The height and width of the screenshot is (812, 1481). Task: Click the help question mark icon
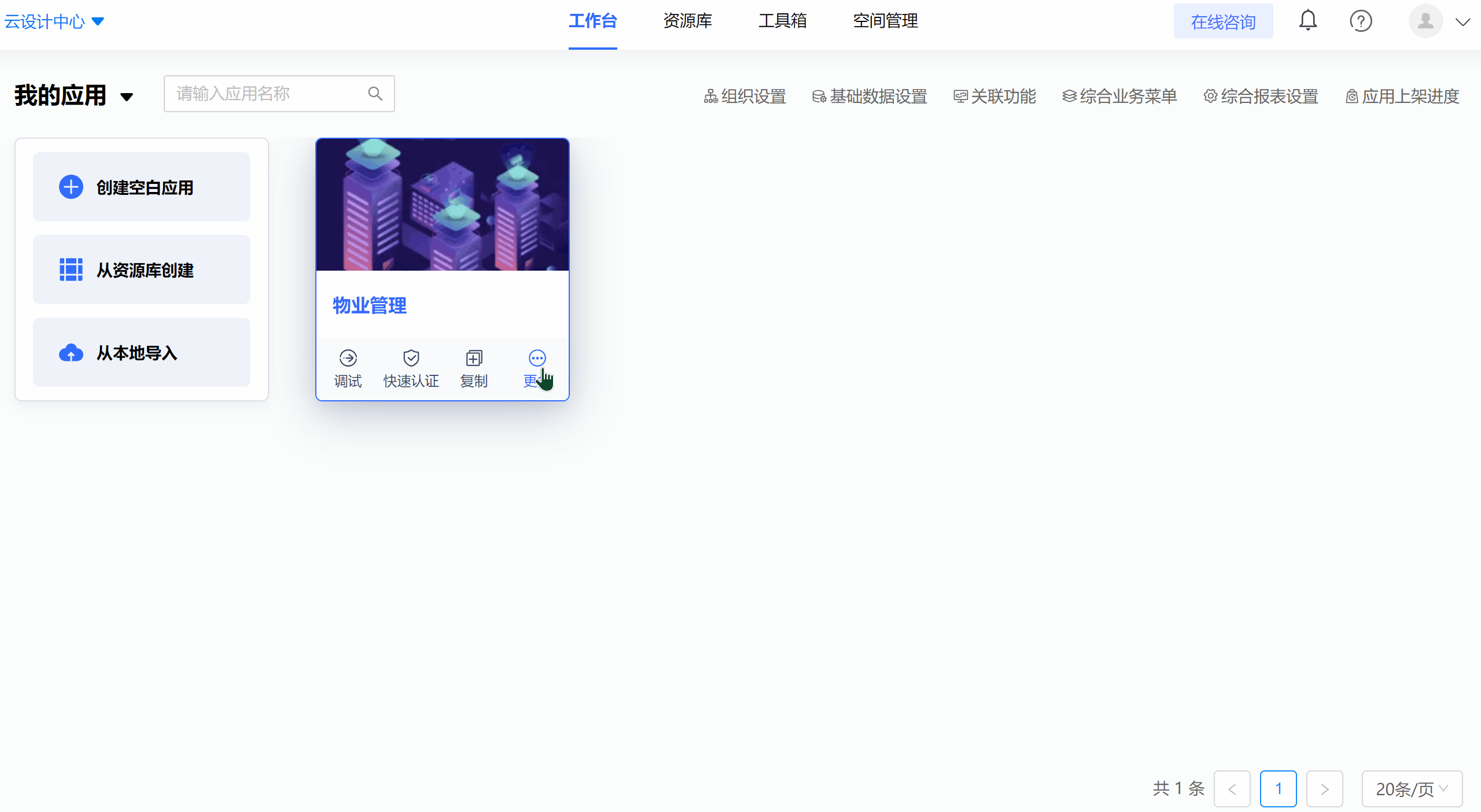(x=1361, y=21)
